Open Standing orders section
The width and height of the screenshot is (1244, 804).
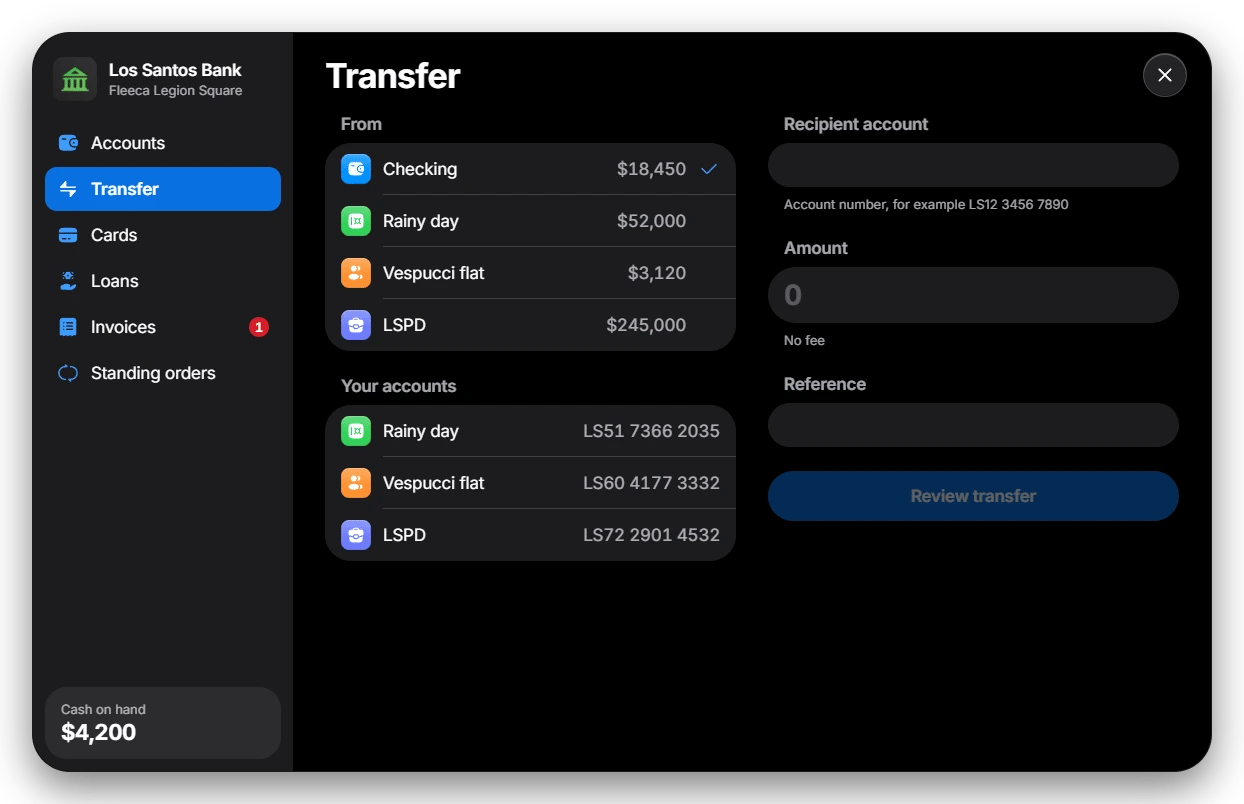163,373
